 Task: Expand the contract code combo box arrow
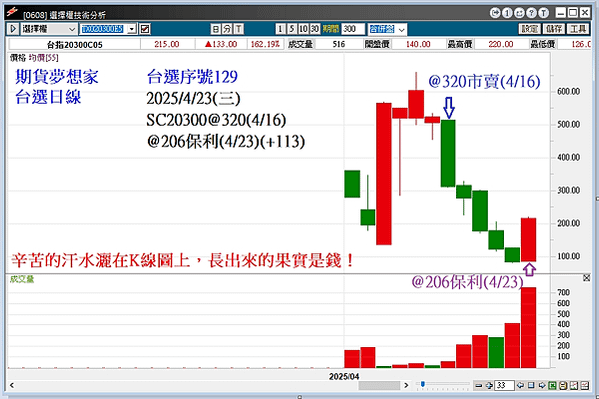132,29
